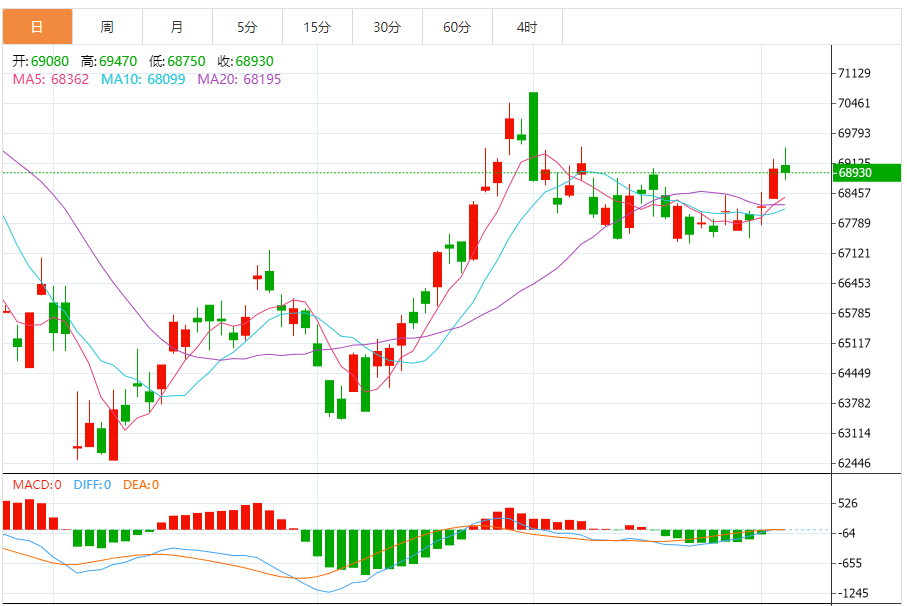Click the 526 MACD axis label
Screen dimensions: 907x606
point(848,503)
